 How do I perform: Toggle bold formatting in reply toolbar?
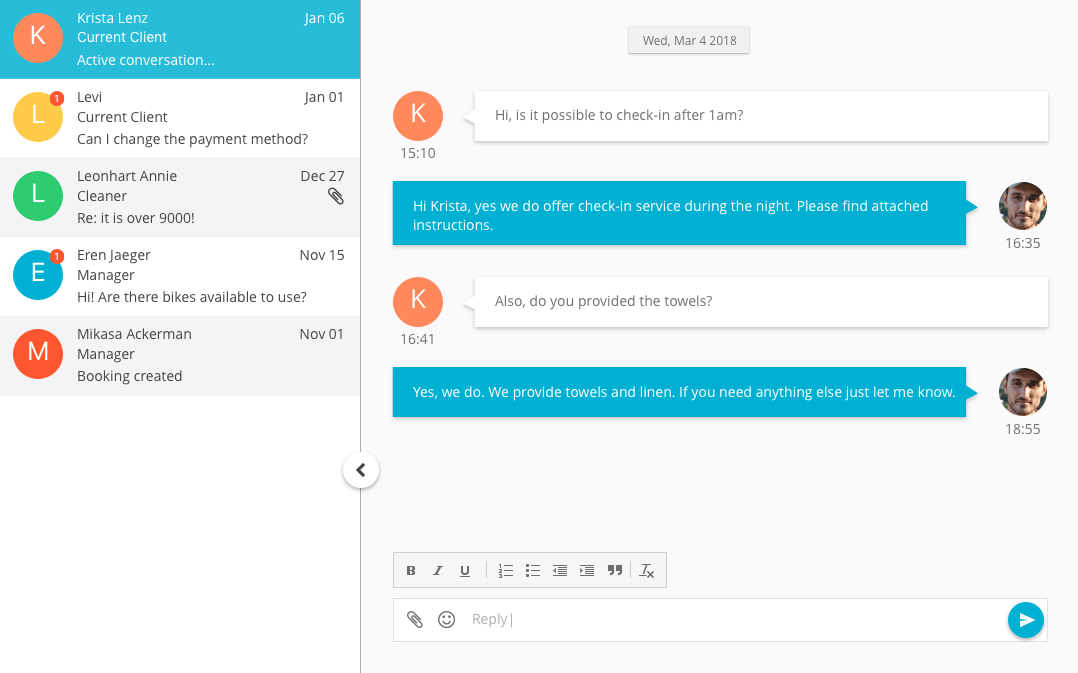tap(410, 571)
